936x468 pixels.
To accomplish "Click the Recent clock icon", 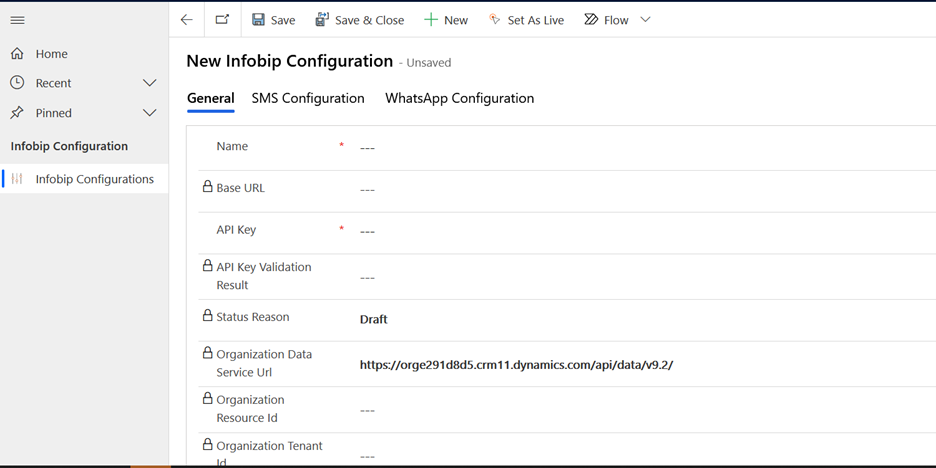I will (17, 83).
